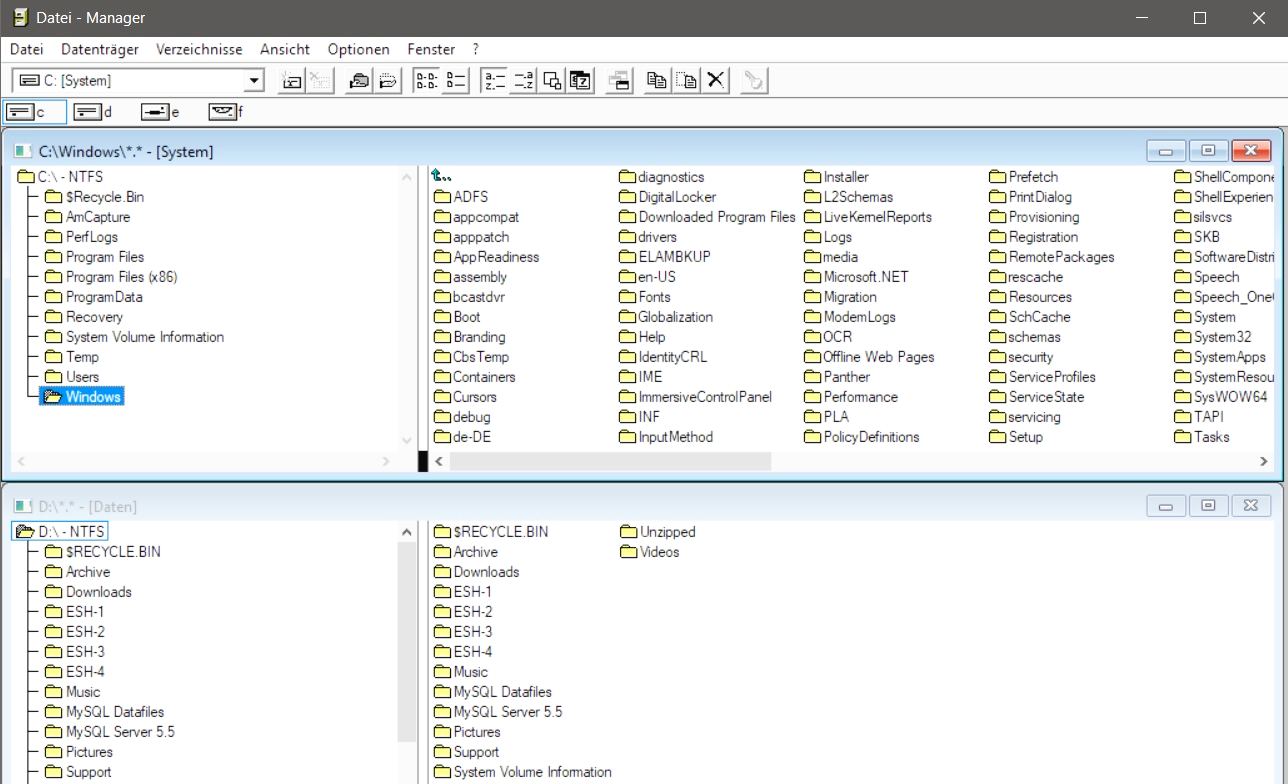The height and width of the screenshot is (784, 1288).
Task: Toggle sort by type
Action: click(523, 81)
